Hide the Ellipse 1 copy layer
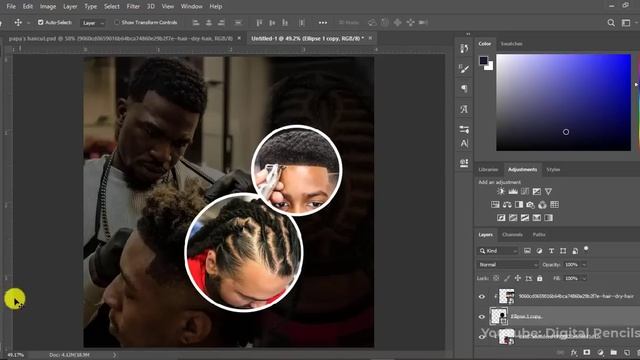The image size is (640, 360). coord(482,317)
